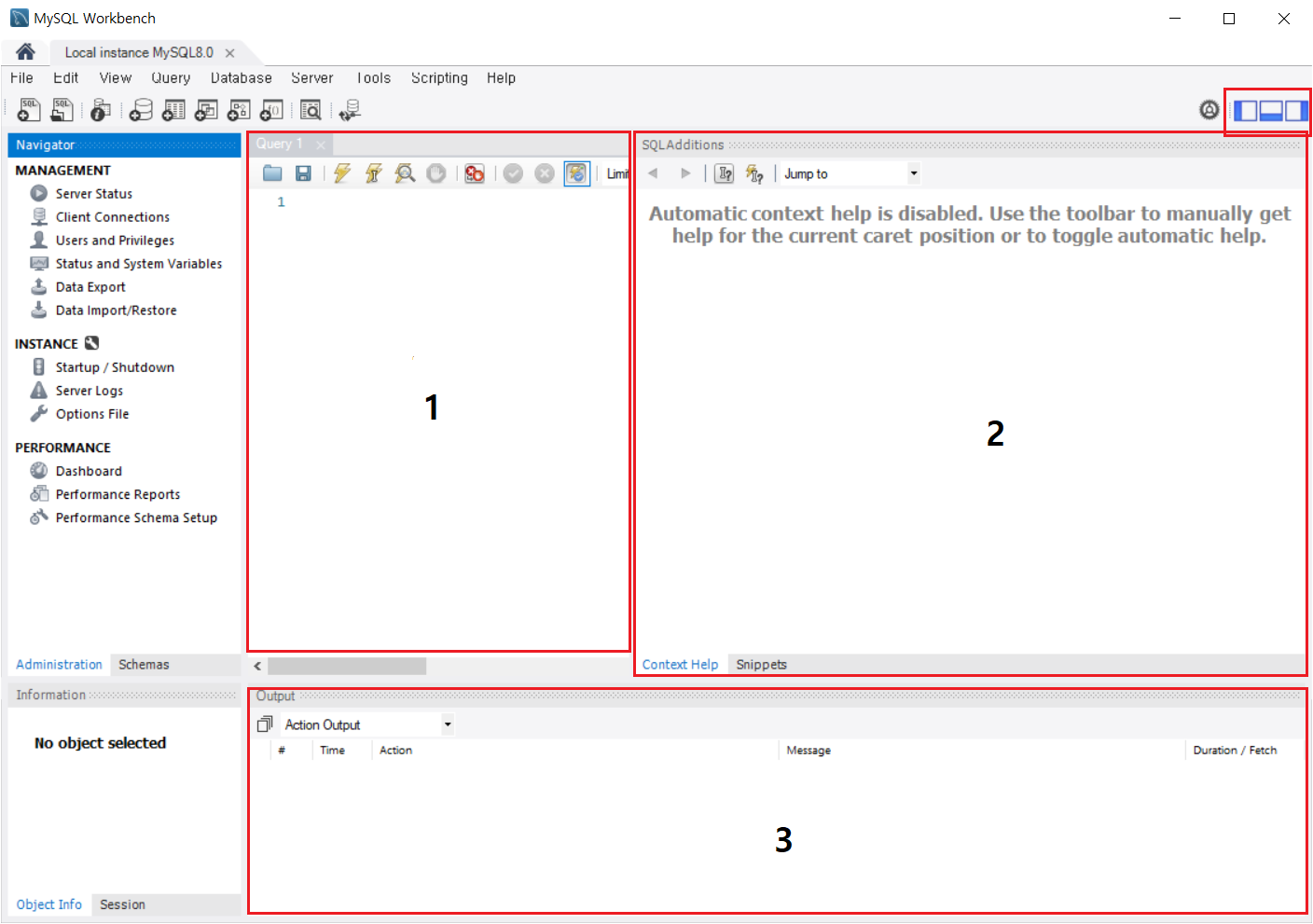
Task: Stop query execution hand icon
Action: click(x=435, y=173)
